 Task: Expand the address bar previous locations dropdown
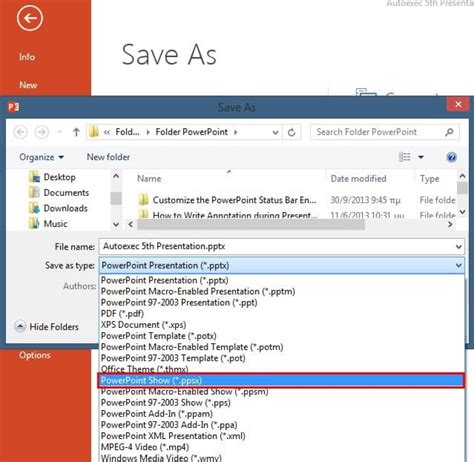point(275,132)
